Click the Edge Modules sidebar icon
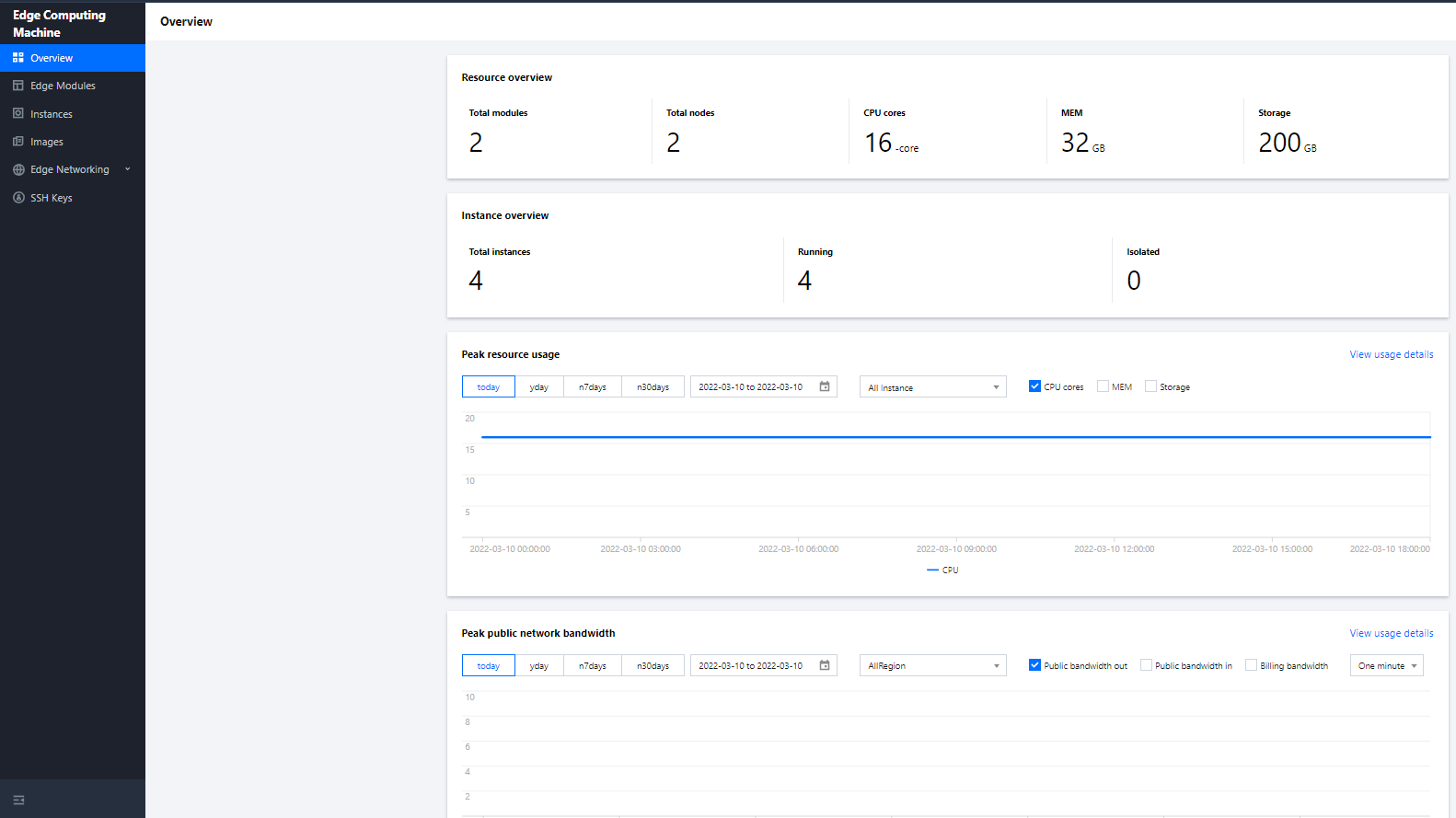Image resolution: width=1456 pixels, height=818 pixels. [x=18, y=86]
